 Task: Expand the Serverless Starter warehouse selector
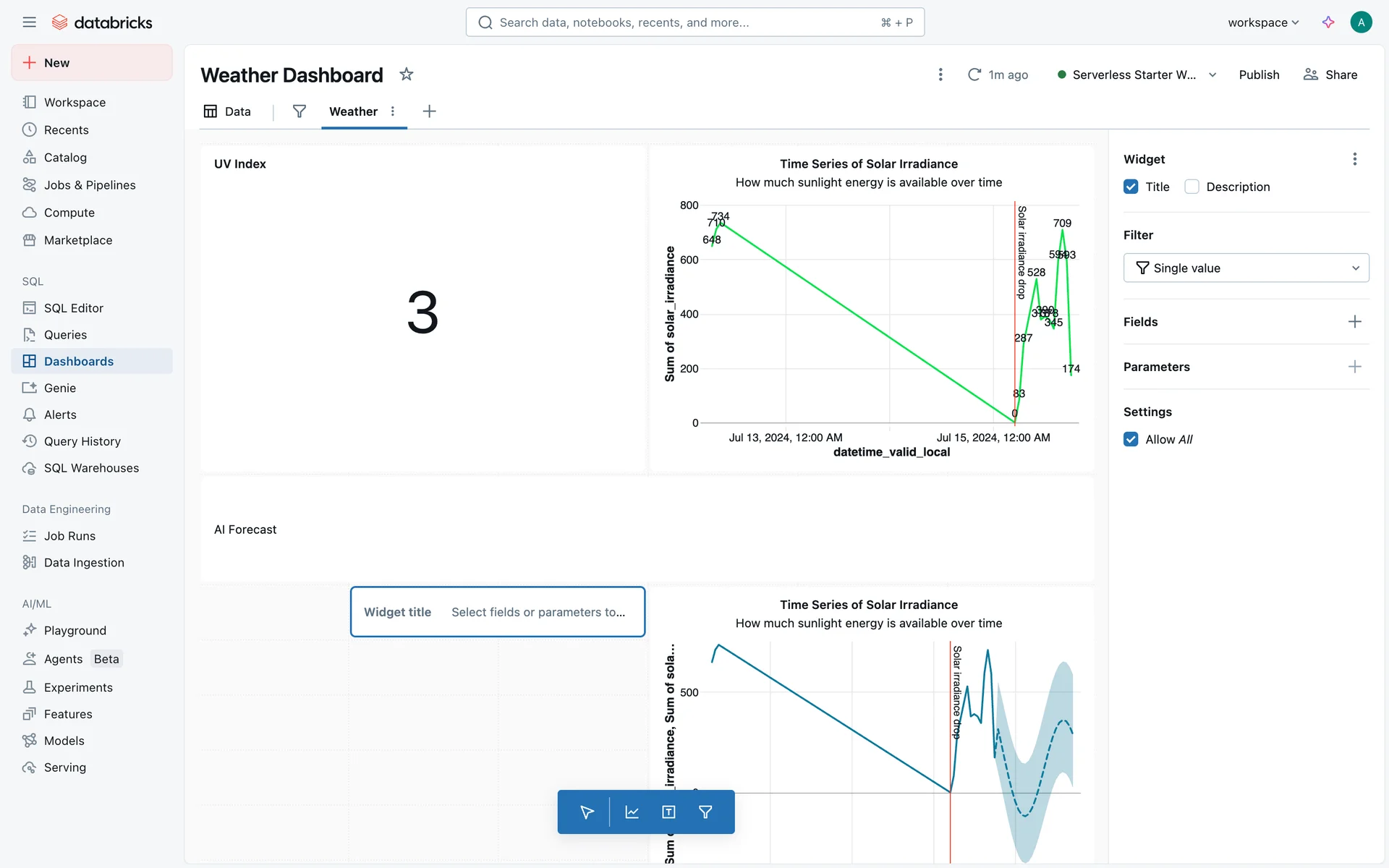[1212, 75]
